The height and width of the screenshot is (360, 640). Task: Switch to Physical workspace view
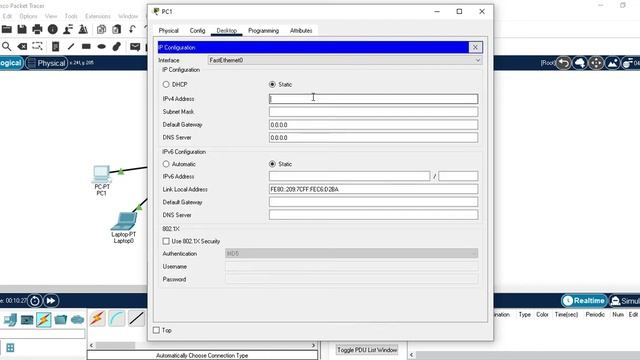click(47, 63)
